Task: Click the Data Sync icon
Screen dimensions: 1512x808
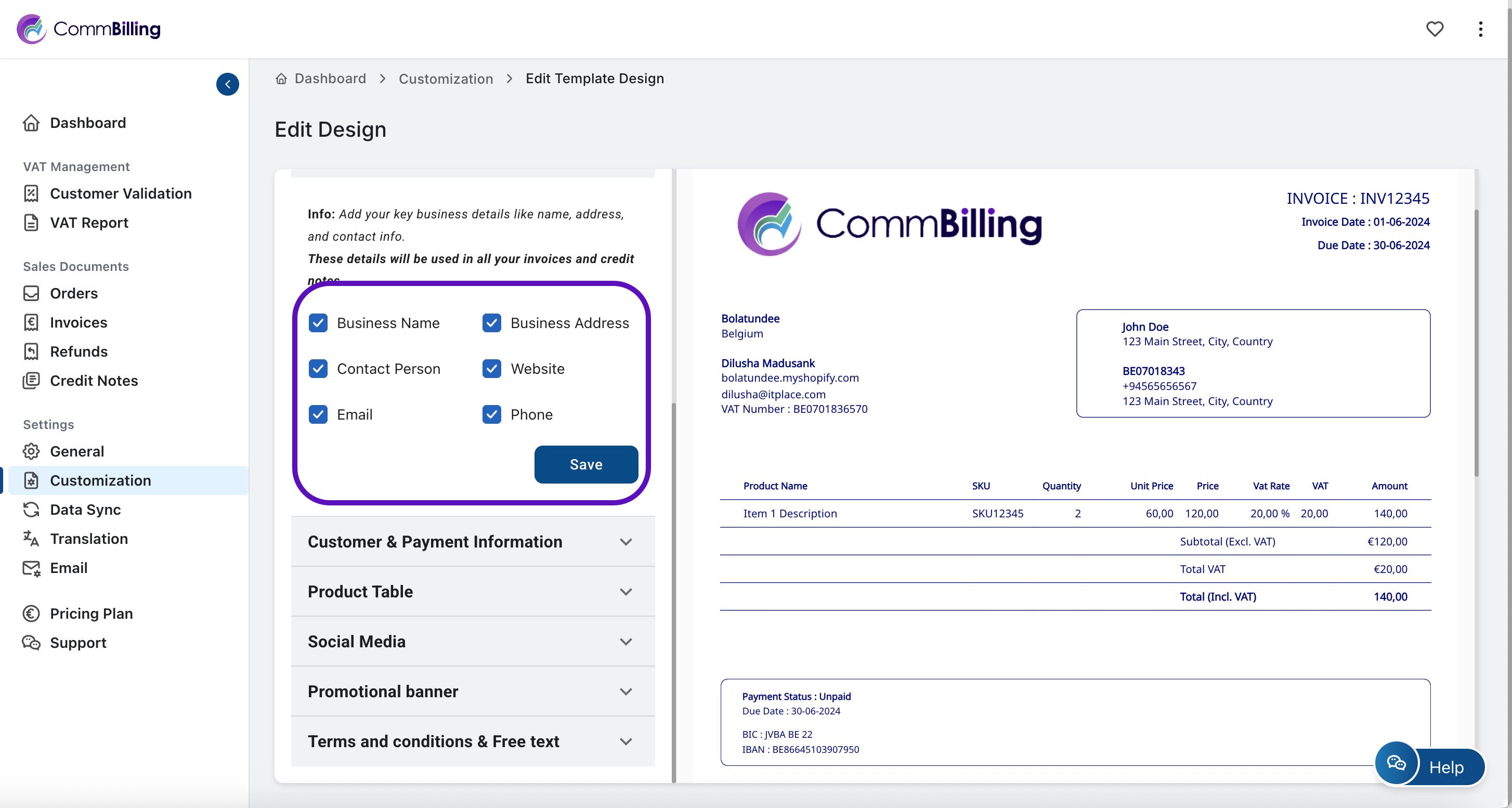Action: pos(31,509)
